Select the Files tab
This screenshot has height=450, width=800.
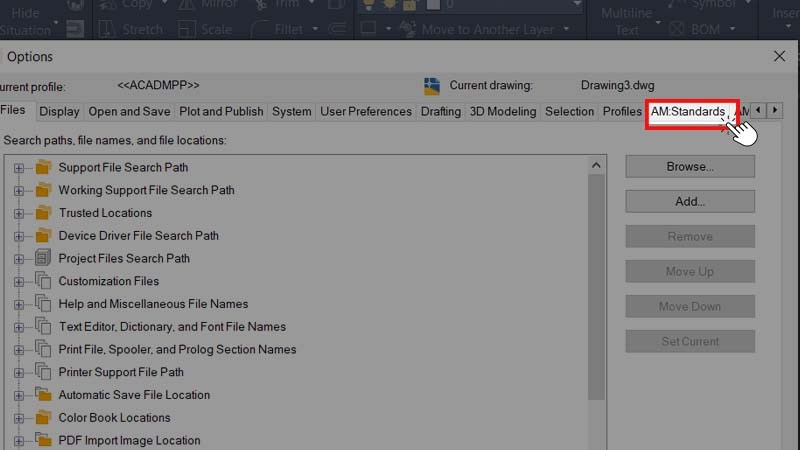point(13,110)
